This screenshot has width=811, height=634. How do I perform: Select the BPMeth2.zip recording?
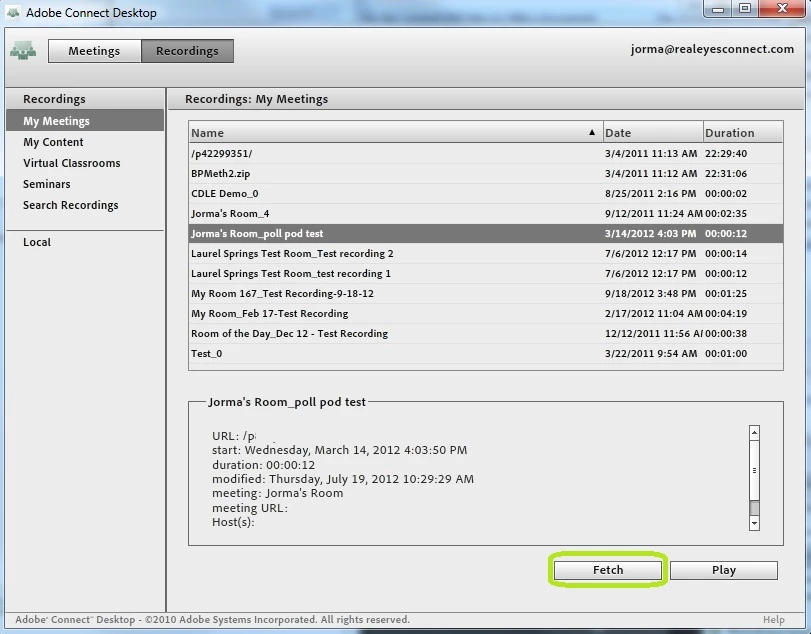[x=486, y=174]
